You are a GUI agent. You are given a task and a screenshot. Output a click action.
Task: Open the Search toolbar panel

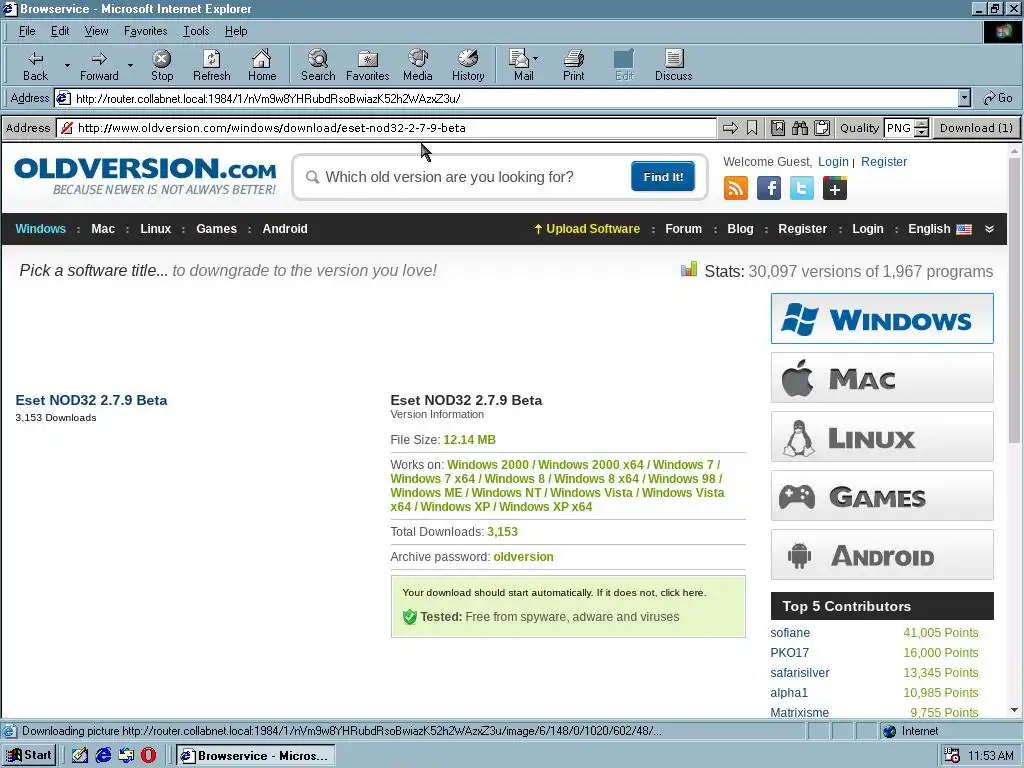tap(318, 65)
